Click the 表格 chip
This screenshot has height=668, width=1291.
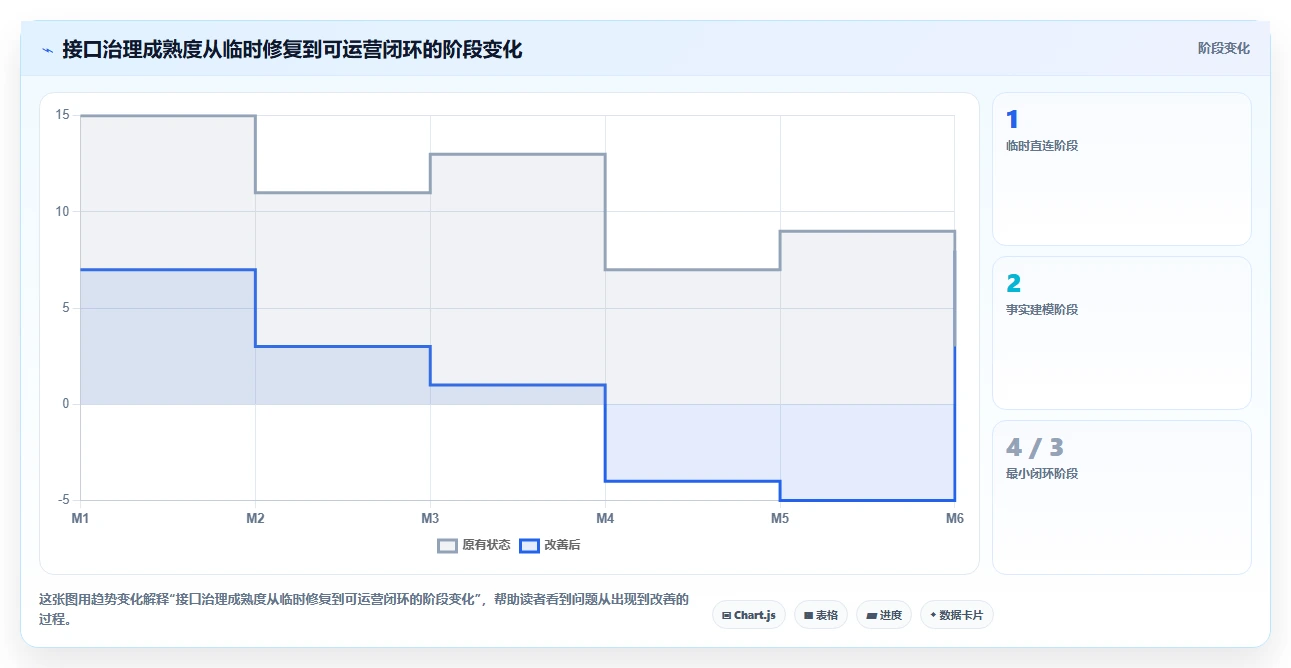click(x=821, y=615)
